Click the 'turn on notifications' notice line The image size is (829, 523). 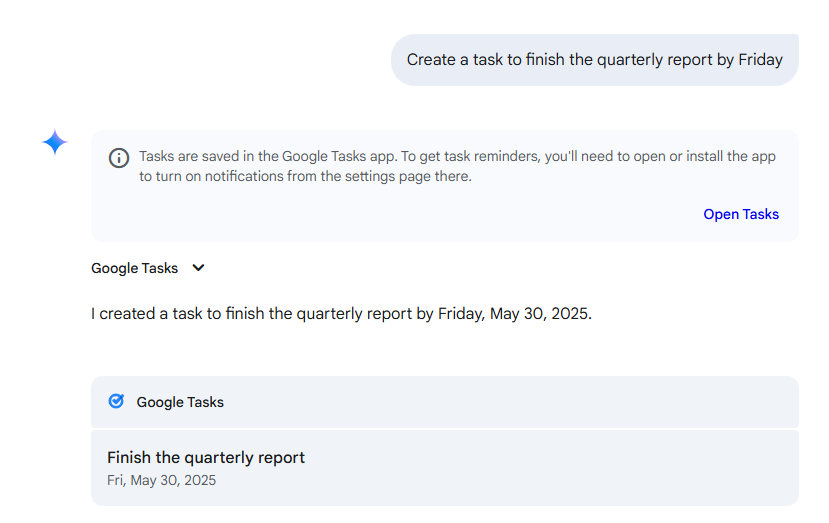[305, 177]
